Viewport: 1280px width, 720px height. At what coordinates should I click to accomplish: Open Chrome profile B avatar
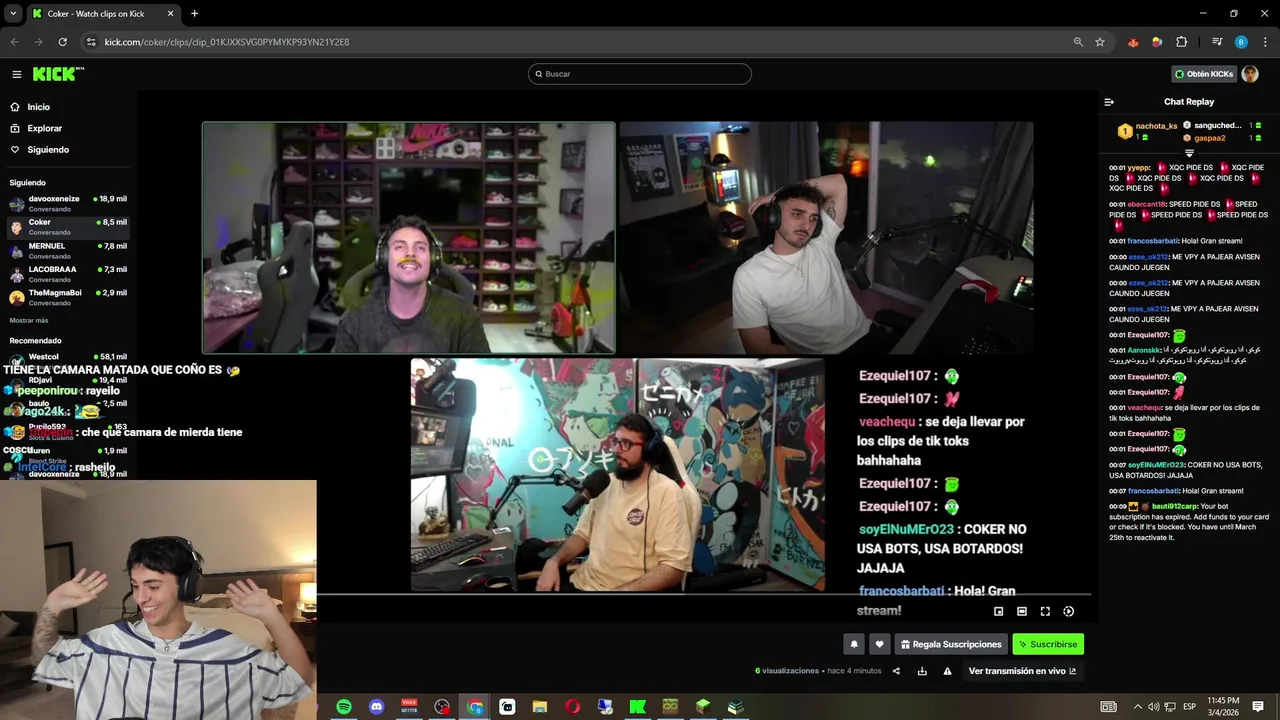pos(1241,42)
